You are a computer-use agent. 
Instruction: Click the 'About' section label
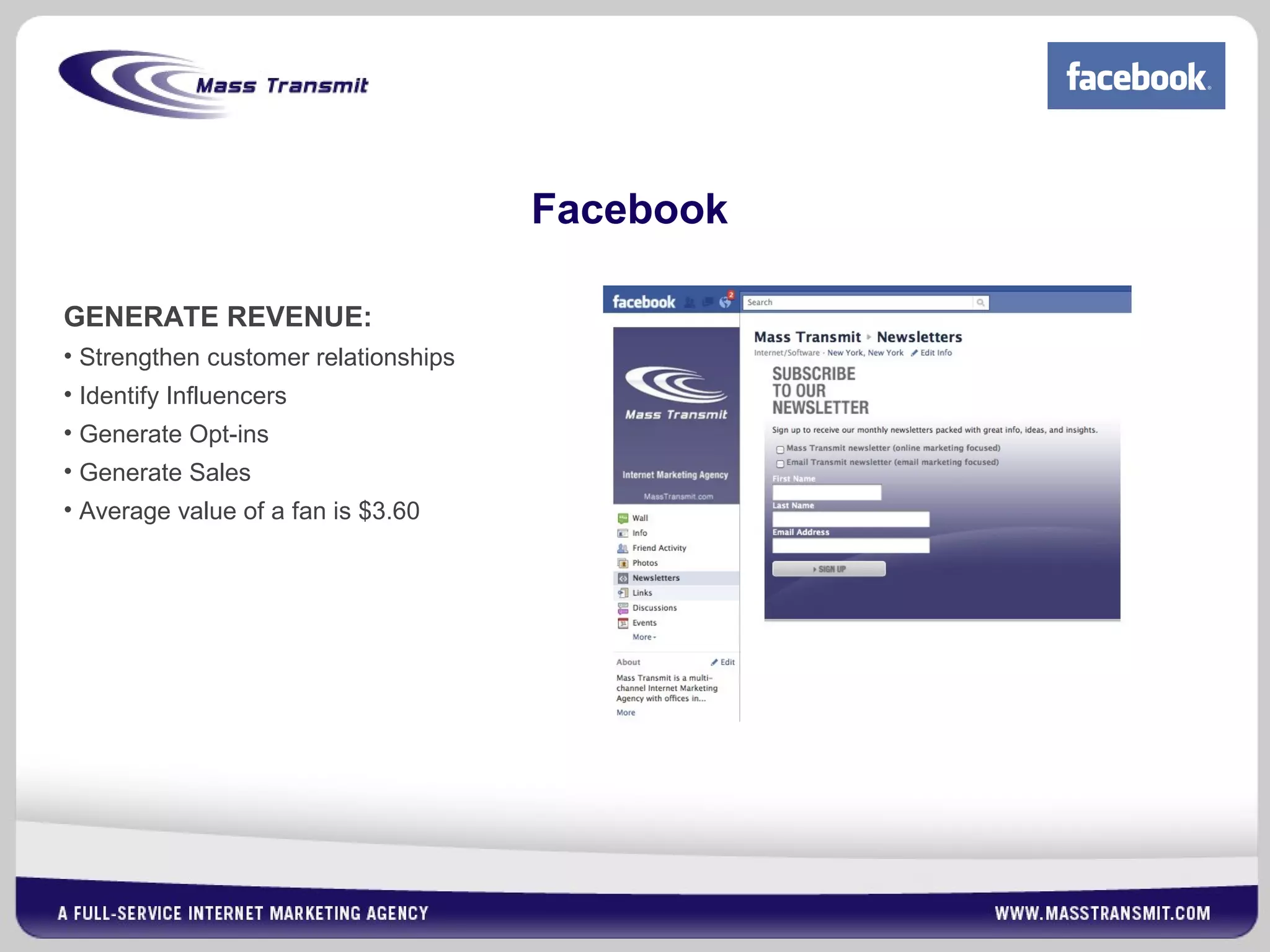pyautogui.click(x=628, y=662)
